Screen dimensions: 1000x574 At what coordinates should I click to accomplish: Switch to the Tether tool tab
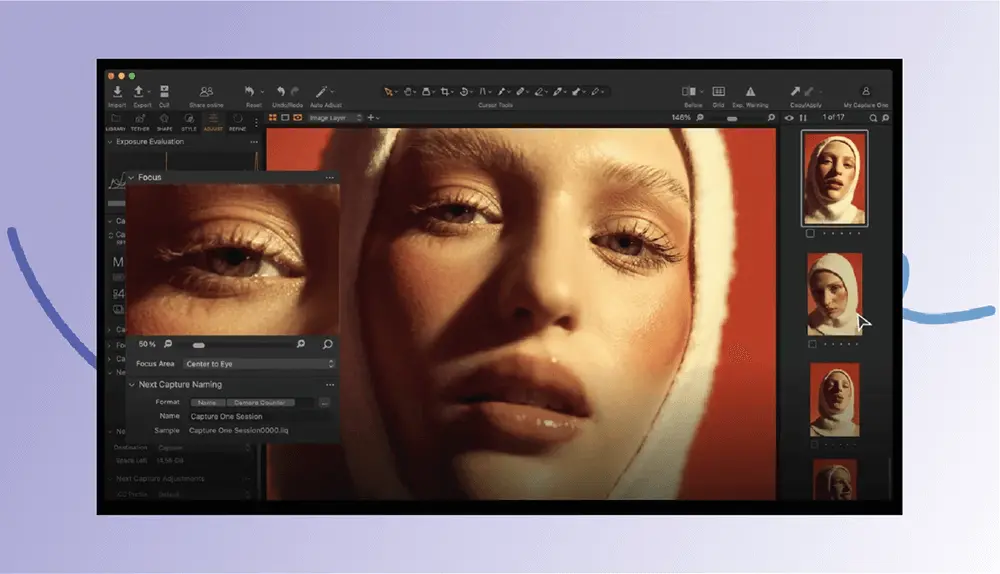140,122
